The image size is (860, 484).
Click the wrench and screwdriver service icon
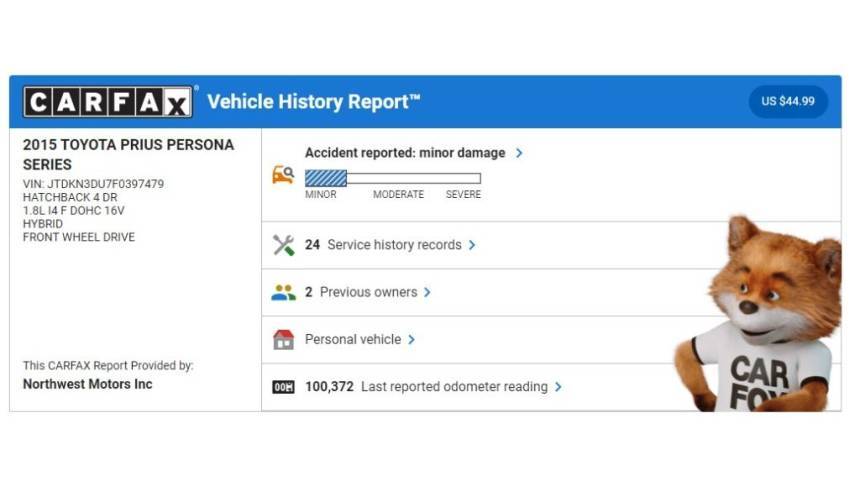(x=284, y=245)
